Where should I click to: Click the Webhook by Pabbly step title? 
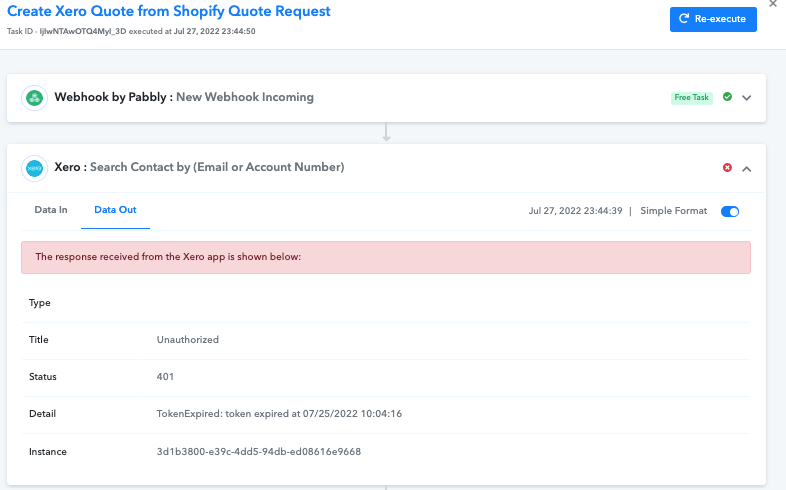[184, 97]
